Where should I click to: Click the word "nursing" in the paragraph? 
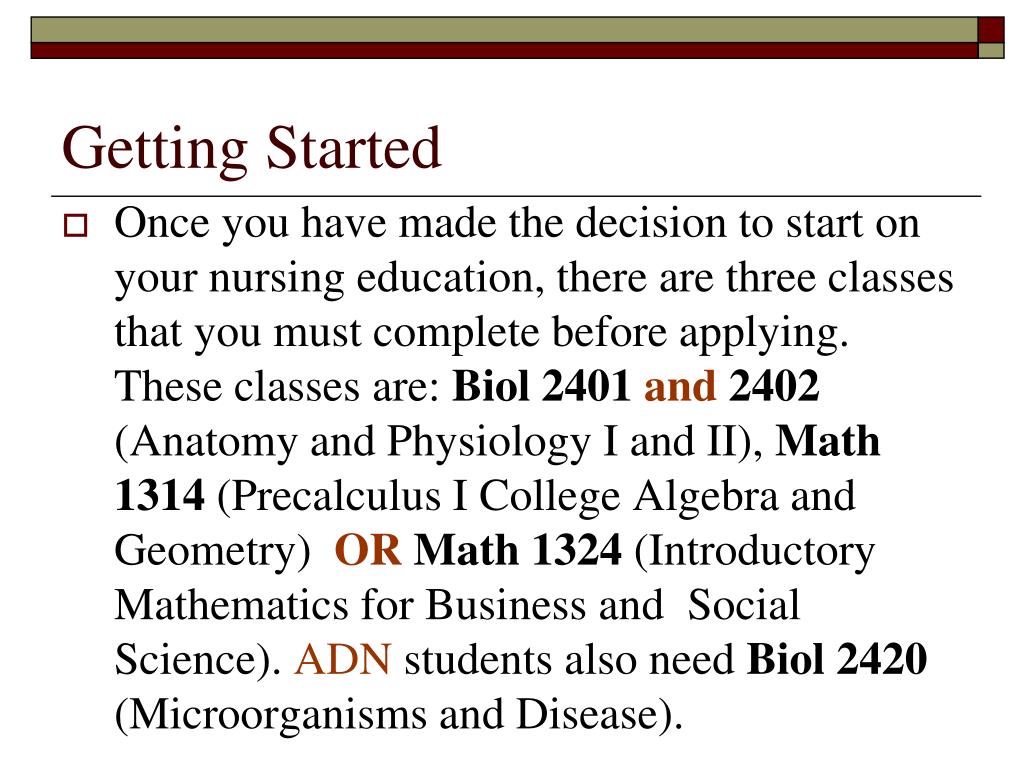[x=276, y=280]
